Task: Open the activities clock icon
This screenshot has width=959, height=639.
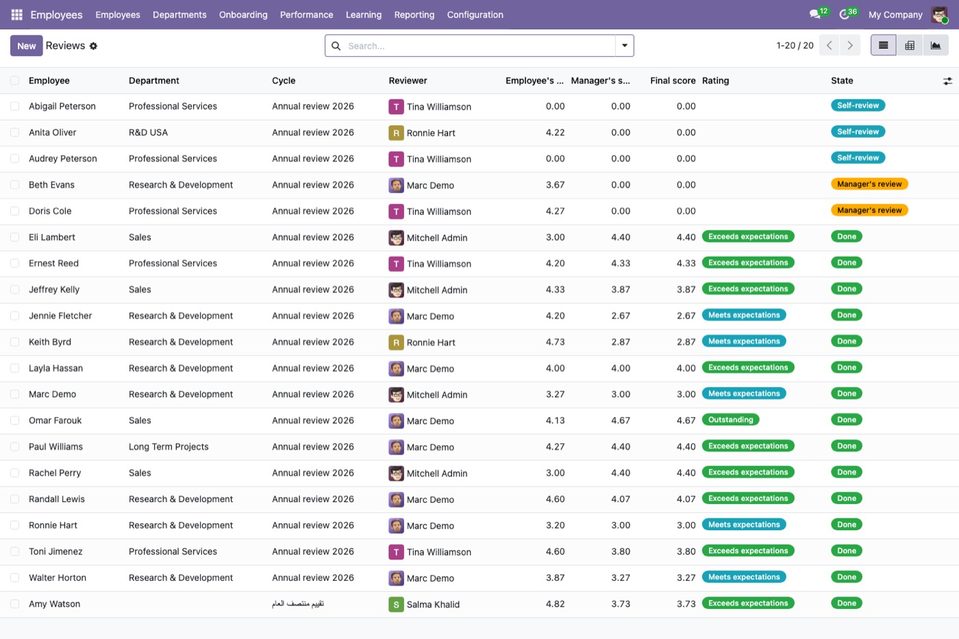Action: click(844, 14)
